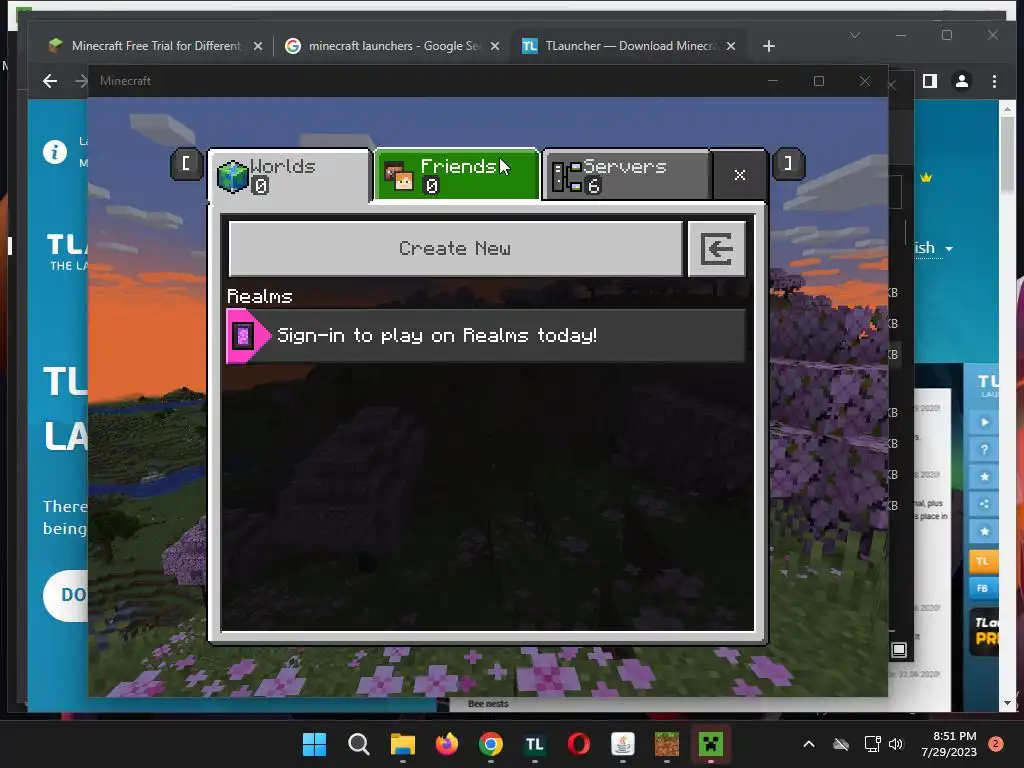The height and width of the screenshot is (768, 1024).
Task: Click the Servers rack icon
Action: (x=567, y=177)
